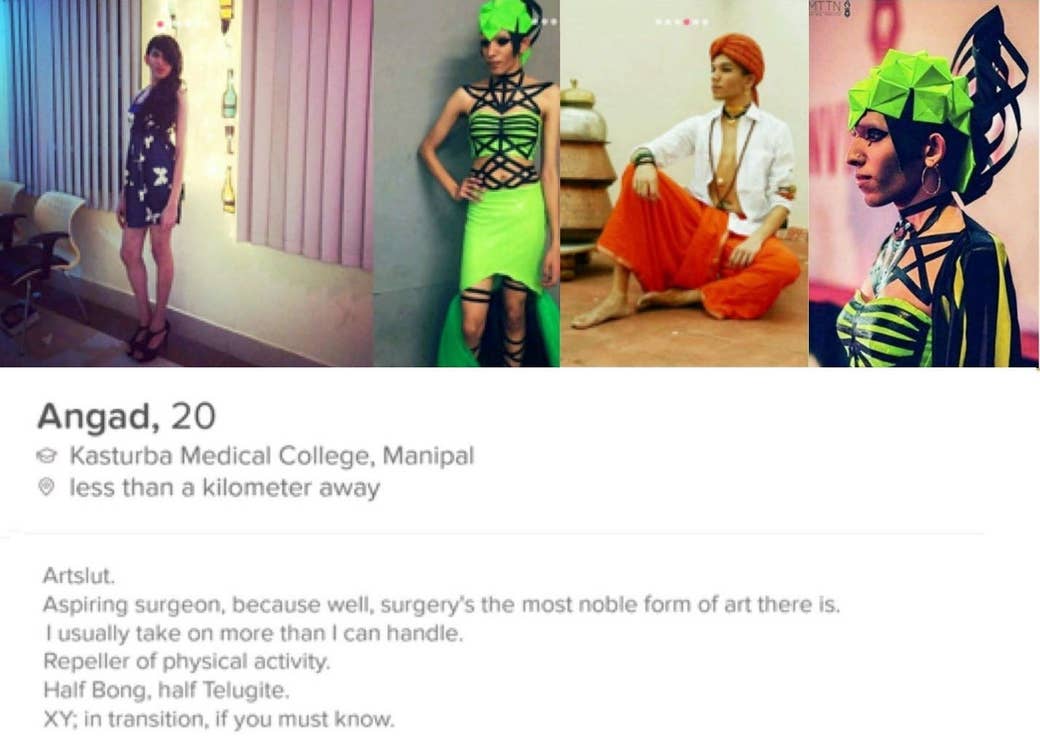Click the Repeller of physical activity line
Image resolution: width=1040 pixels, height=753 pixels.
186,661
